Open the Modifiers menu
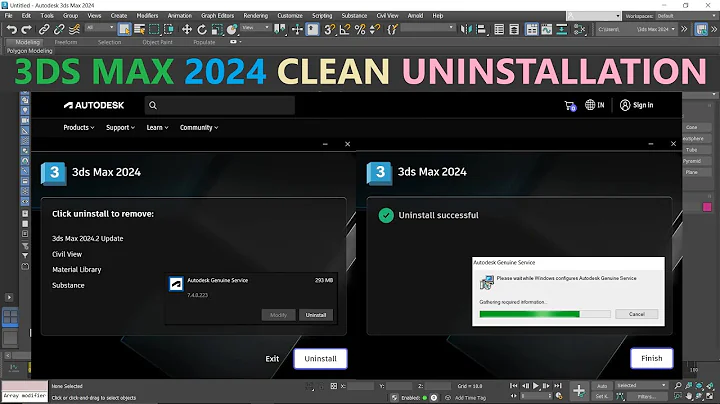The height and width of the screenshot is (404, 720). point(147,16)
